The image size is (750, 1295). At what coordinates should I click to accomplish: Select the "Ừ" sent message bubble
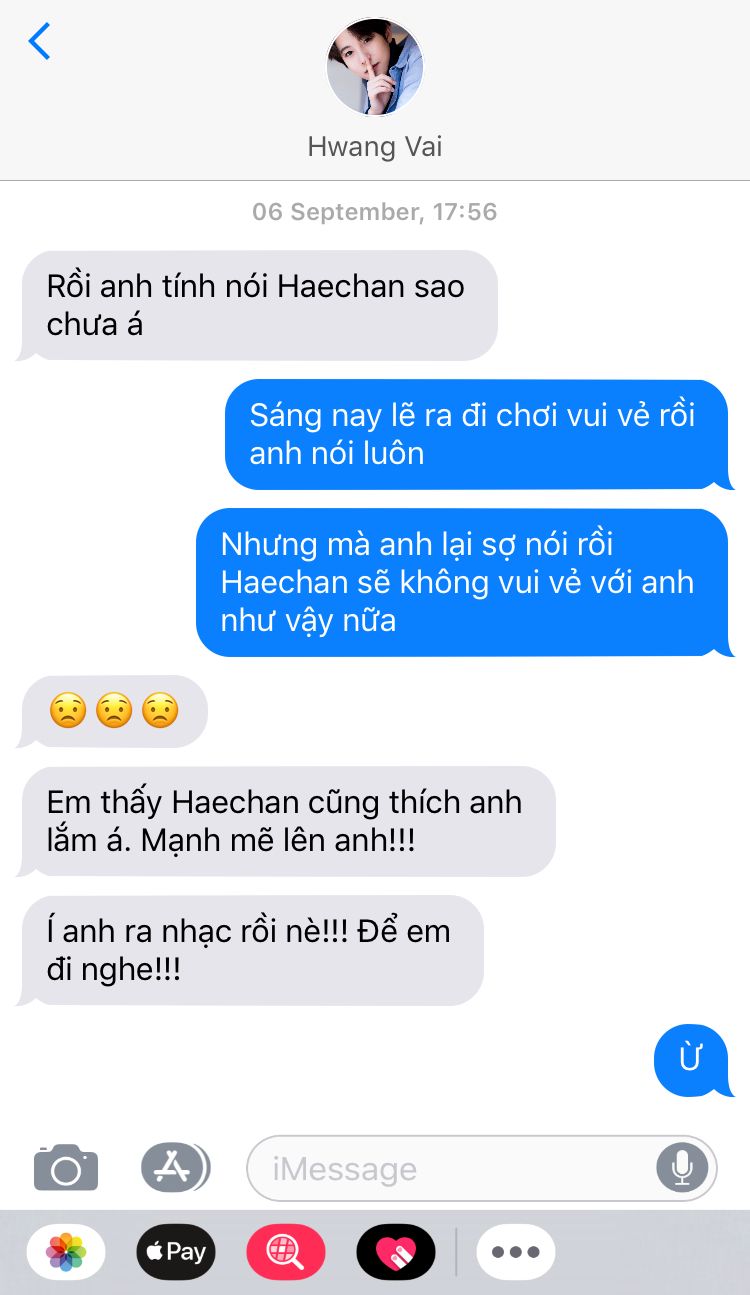pos(694,1060)
